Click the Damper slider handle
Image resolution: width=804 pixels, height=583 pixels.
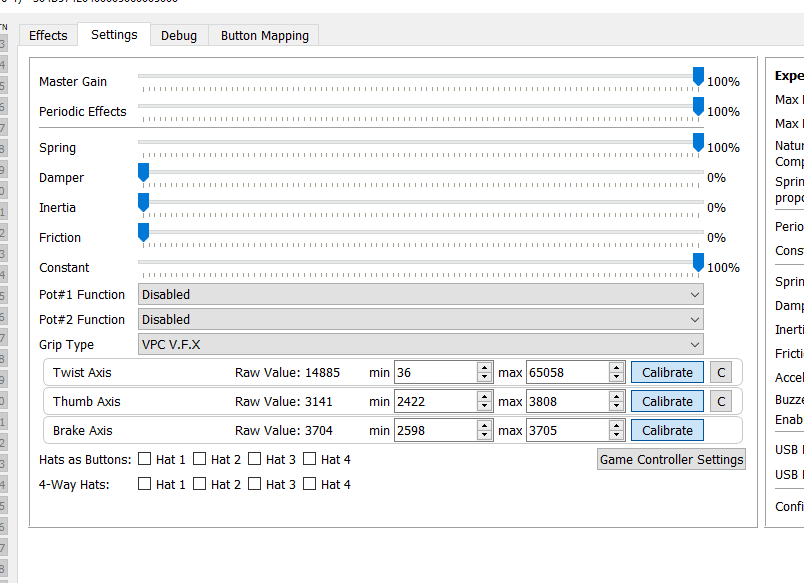144,172
